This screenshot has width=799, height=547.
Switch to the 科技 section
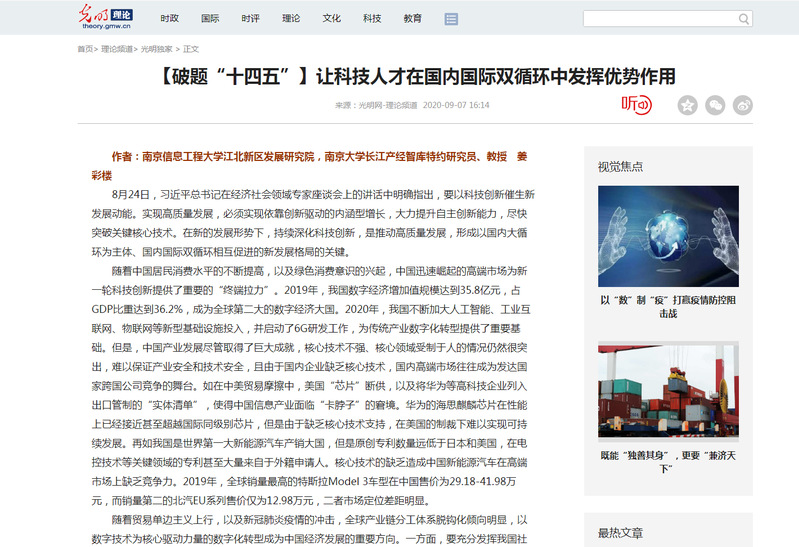click(372, 19)
